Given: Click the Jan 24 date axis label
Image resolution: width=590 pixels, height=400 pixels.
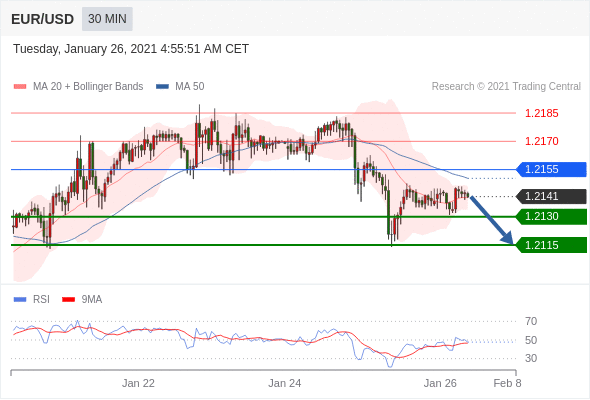Looking at the screenshot, I should coord(284,383).
